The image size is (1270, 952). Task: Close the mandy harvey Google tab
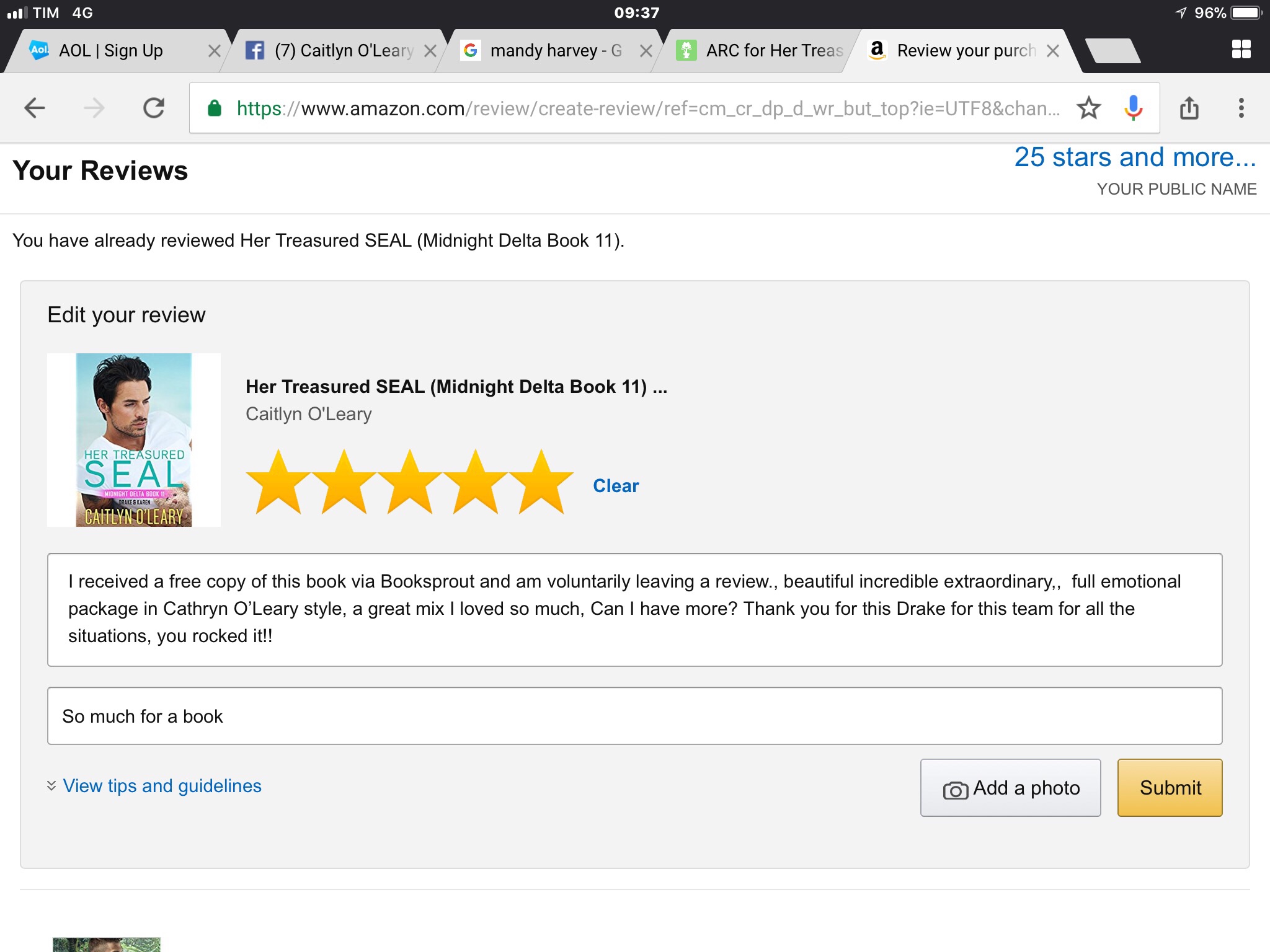[x=646, y=51]
